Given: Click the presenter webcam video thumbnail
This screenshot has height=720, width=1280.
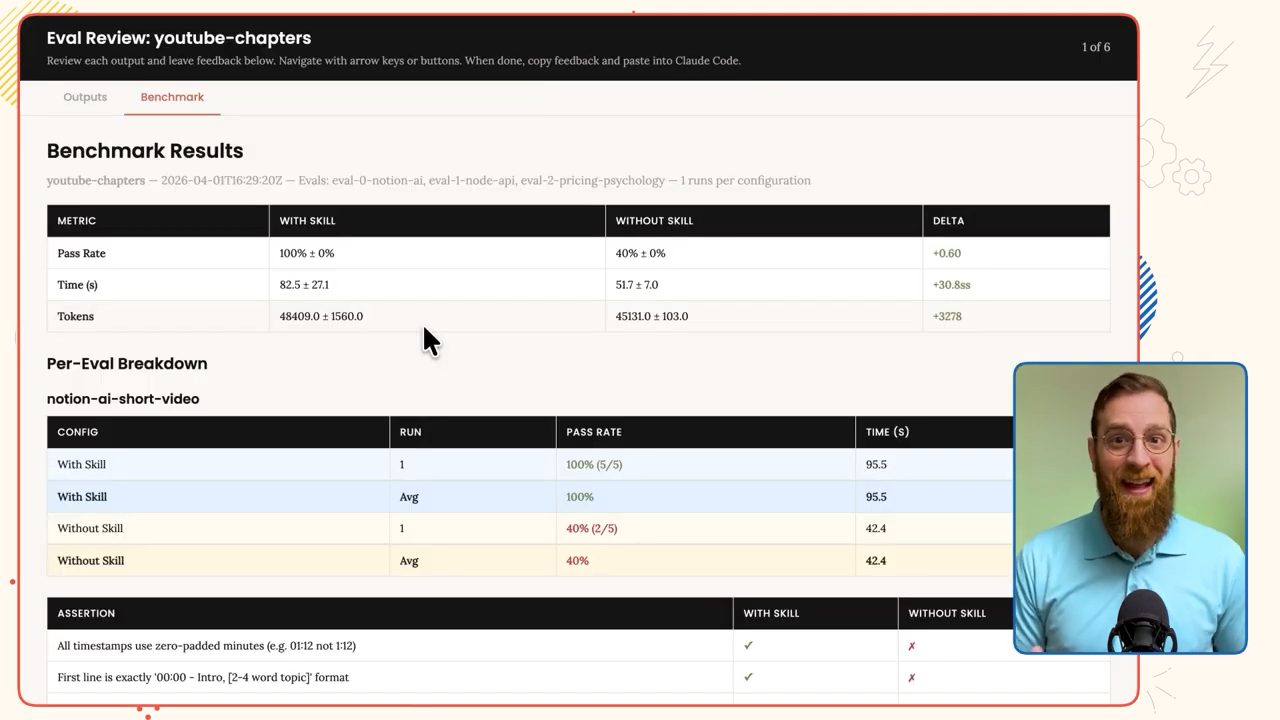Looking at the screenshot, I should pos(1130,508).
